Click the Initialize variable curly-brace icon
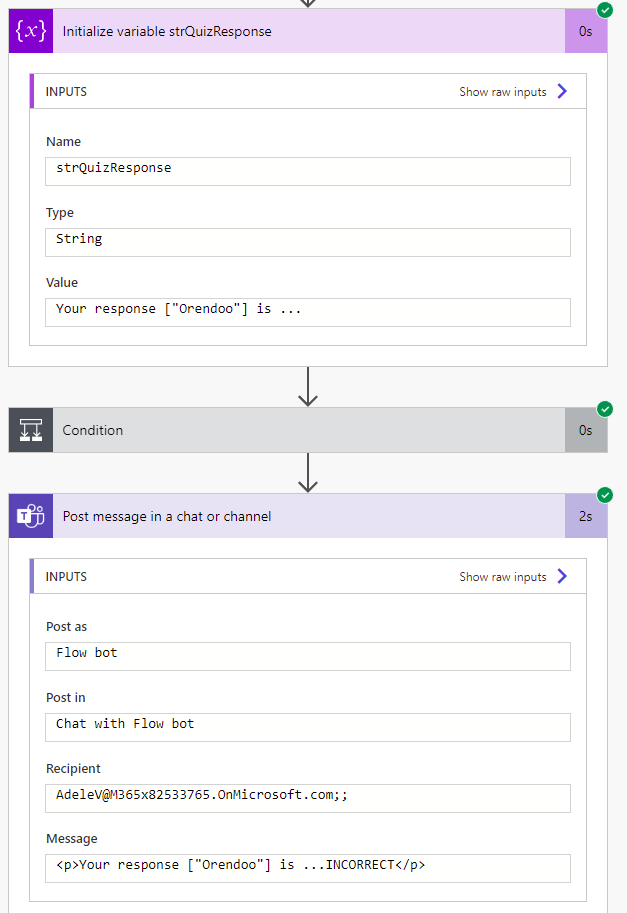Screen dimensions: 627x913 point(31,31)
